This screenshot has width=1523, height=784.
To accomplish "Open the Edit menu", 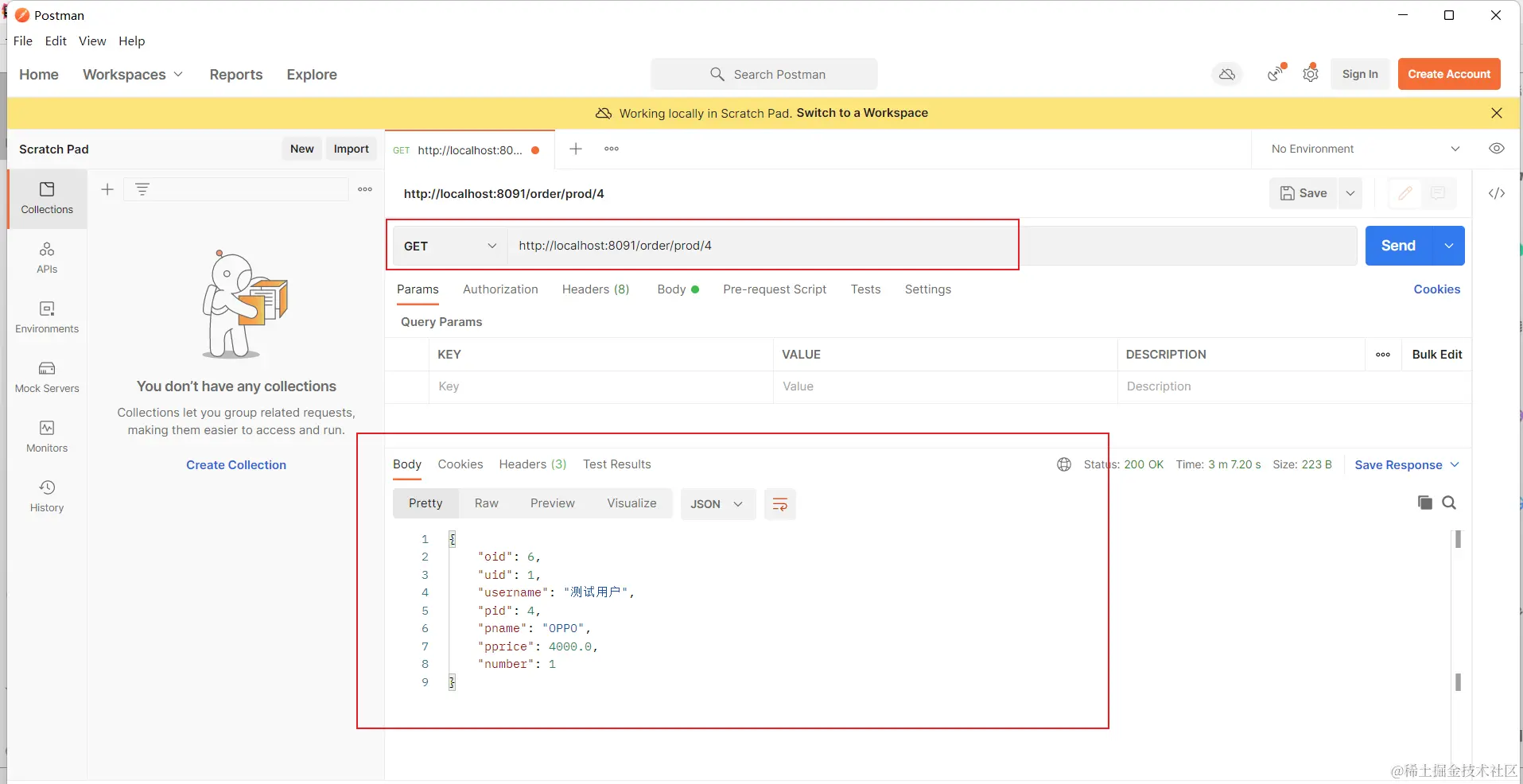I will coord(56,41).
